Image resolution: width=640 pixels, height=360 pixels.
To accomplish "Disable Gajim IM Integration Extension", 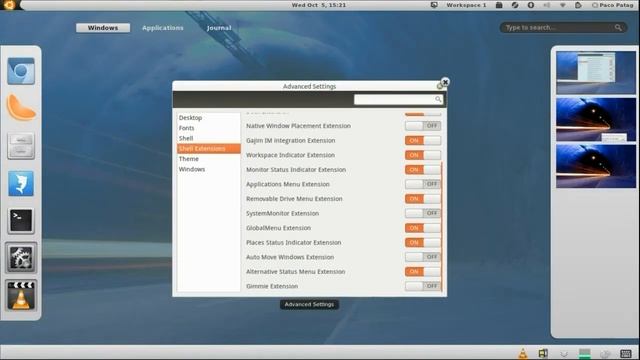I will pyautogui.click(x=423, y=140).
